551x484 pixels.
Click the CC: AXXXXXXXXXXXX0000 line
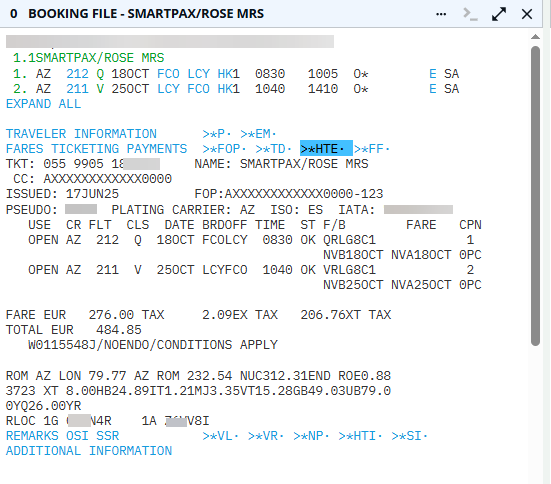click(92, 179)
